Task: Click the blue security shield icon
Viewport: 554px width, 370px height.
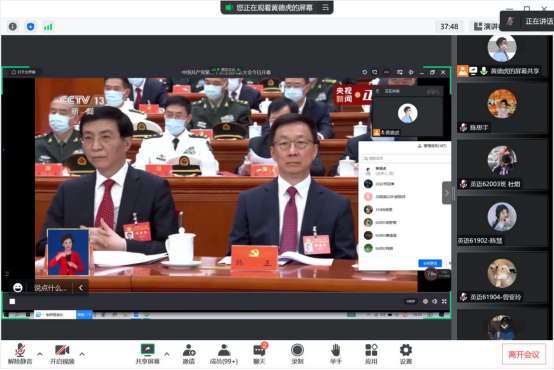Action: click(x=30, y=27)
